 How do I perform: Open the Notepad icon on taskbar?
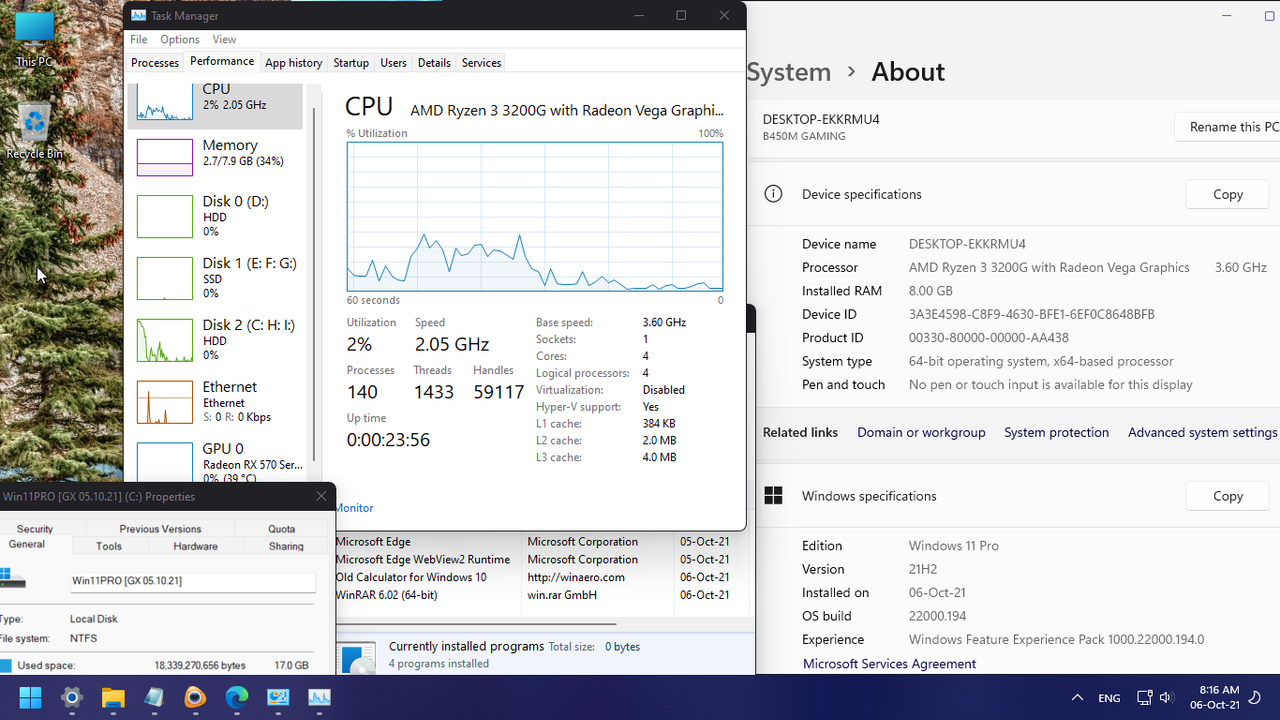(x=154, y=697)
